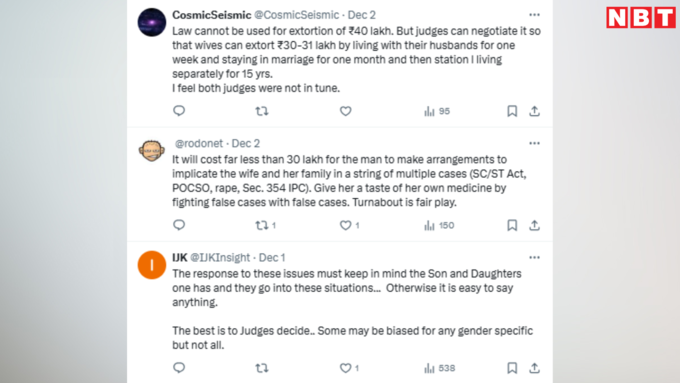Bookmark the @rodonet tweet
The height and width of the screenshot is (383, 680).
pos(512,225)
